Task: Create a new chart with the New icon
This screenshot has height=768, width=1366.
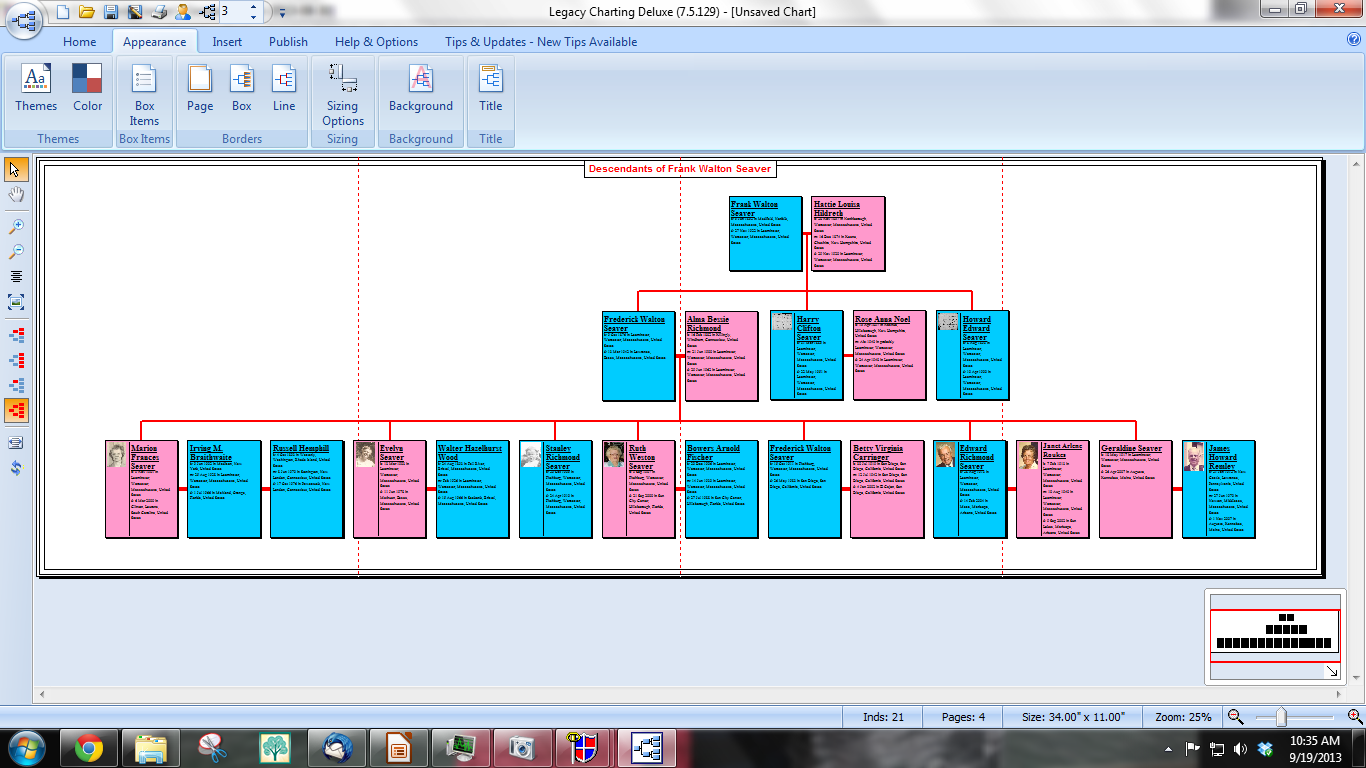Action: click(x=62, y=11)
